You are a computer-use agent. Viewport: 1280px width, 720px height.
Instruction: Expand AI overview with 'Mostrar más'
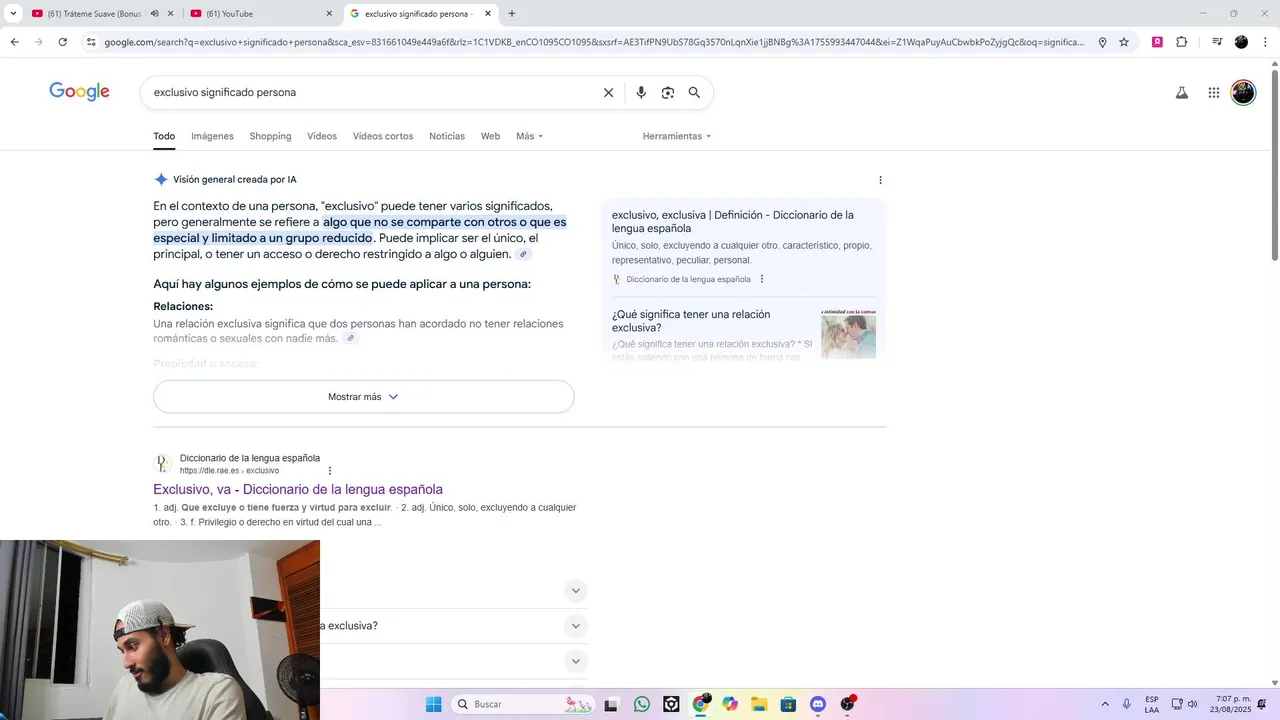point(364,397)
